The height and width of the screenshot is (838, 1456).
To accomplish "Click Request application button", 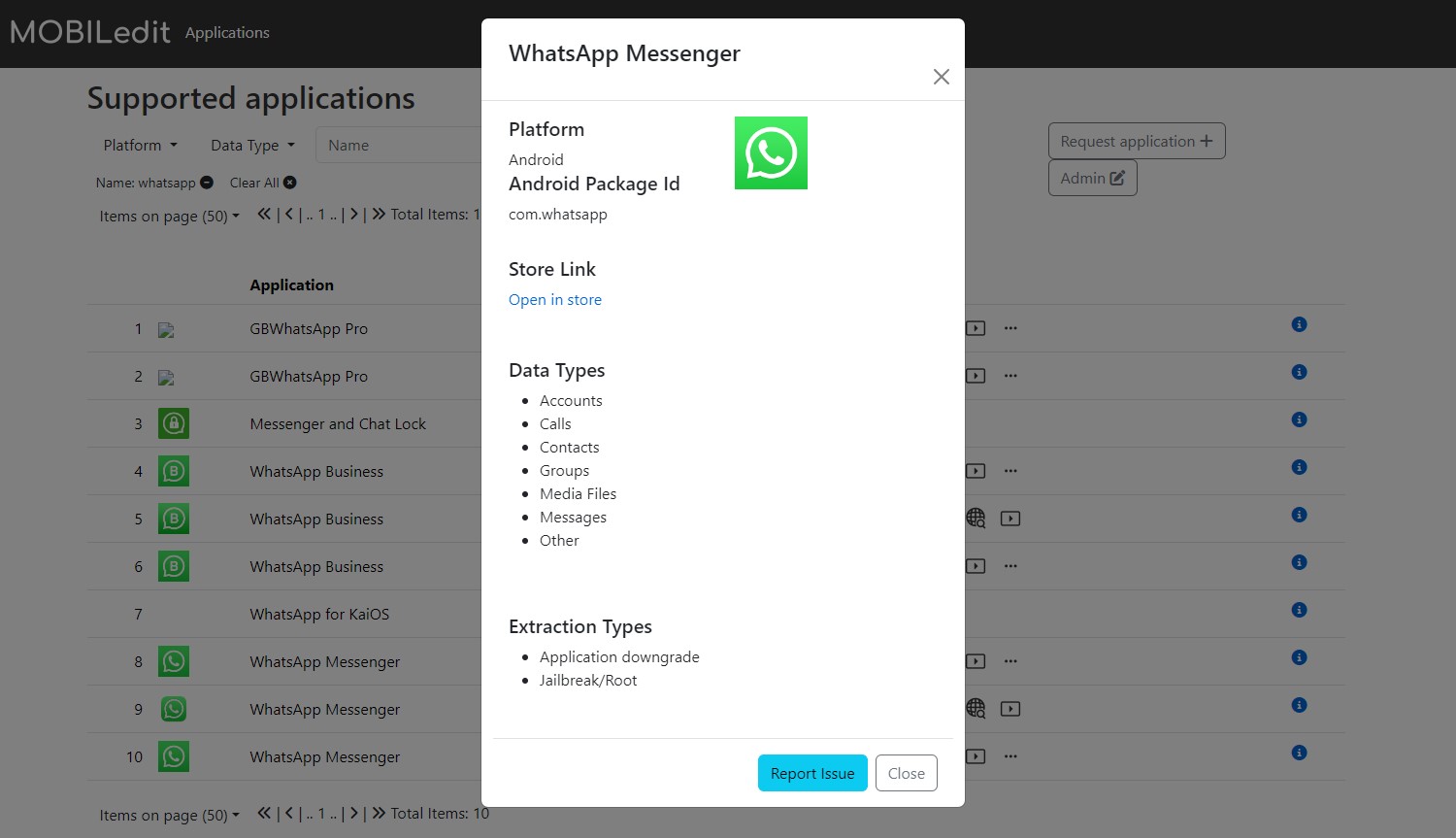I will pyautogui.click(x=1136, y=141).
